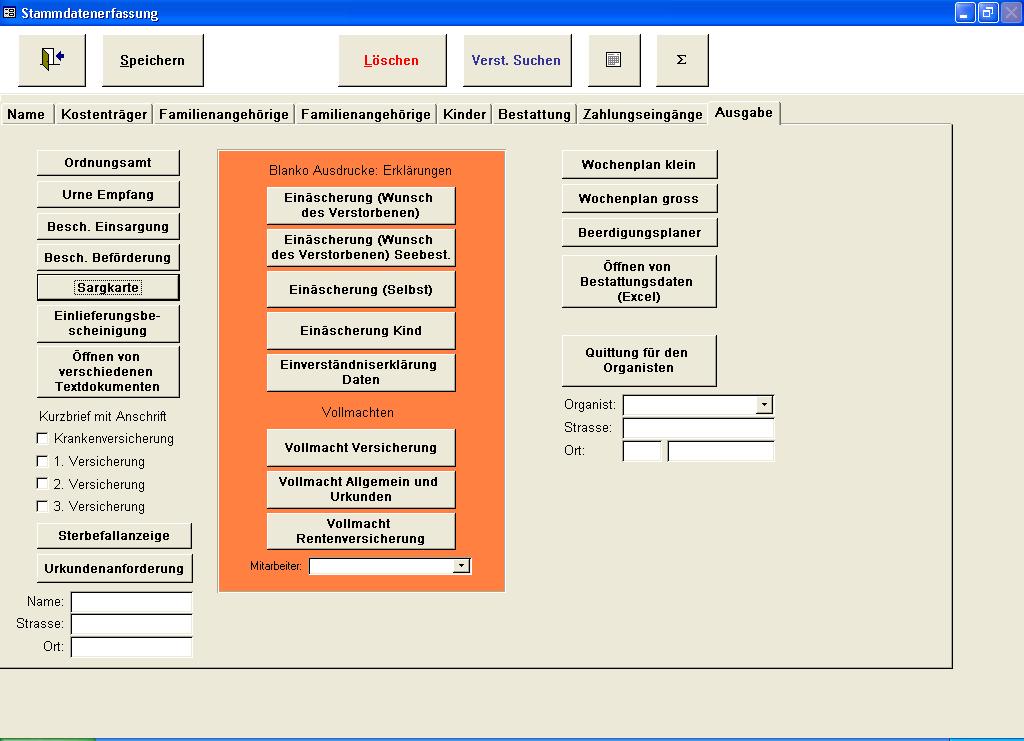Check the 3. Versicherung checkbox
Viewport: 1024px width, 741px height.
[x=42, y=506]
